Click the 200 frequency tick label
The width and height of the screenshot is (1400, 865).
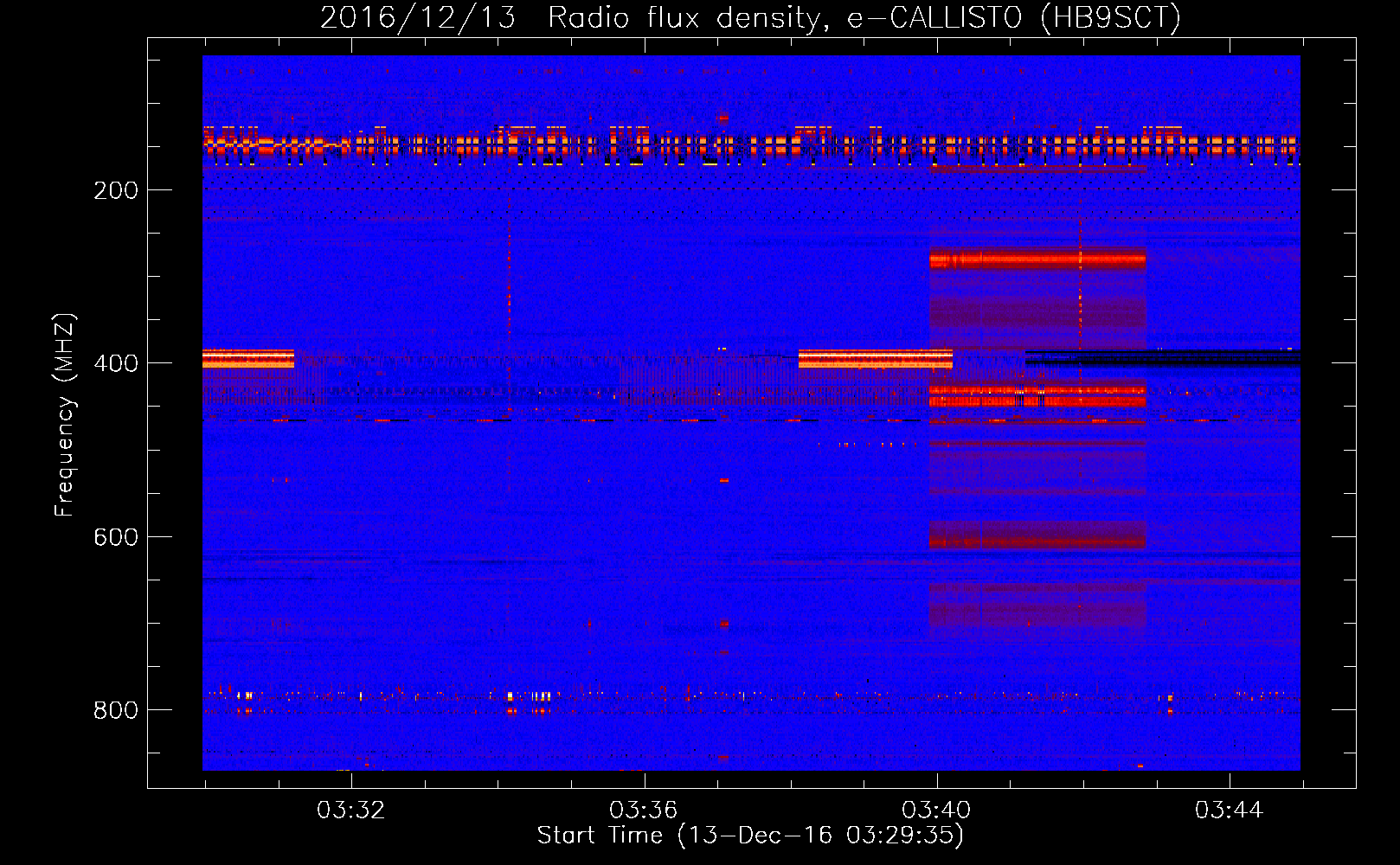coord(116,190)
